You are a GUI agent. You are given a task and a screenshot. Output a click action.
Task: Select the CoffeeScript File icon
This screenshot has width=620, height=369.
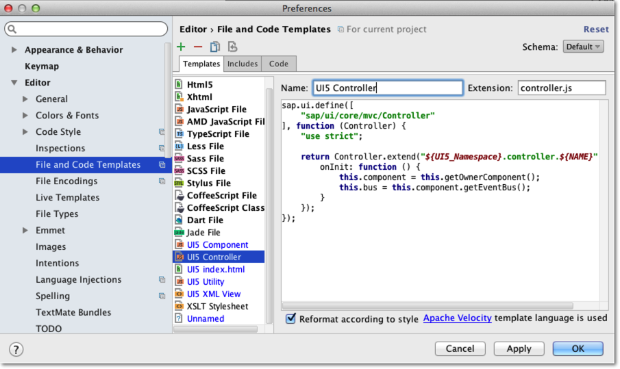coord(180,195)
